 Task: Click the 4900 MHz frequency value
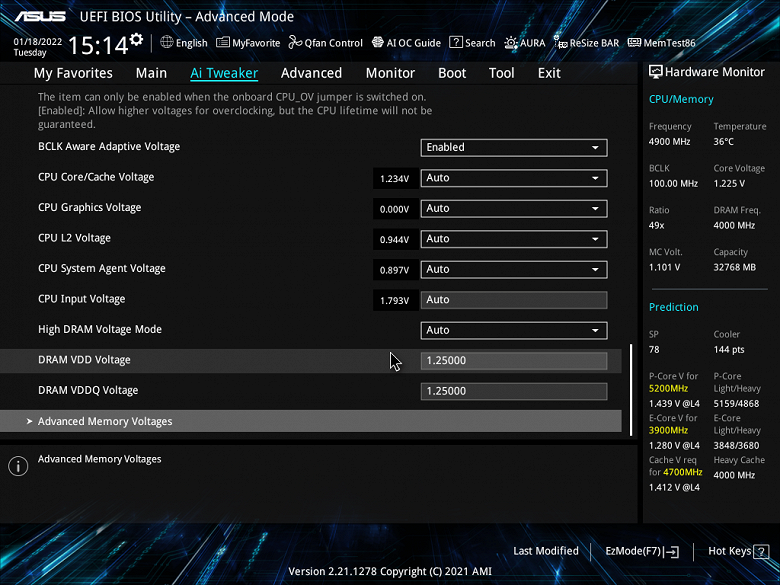[670, 142]
